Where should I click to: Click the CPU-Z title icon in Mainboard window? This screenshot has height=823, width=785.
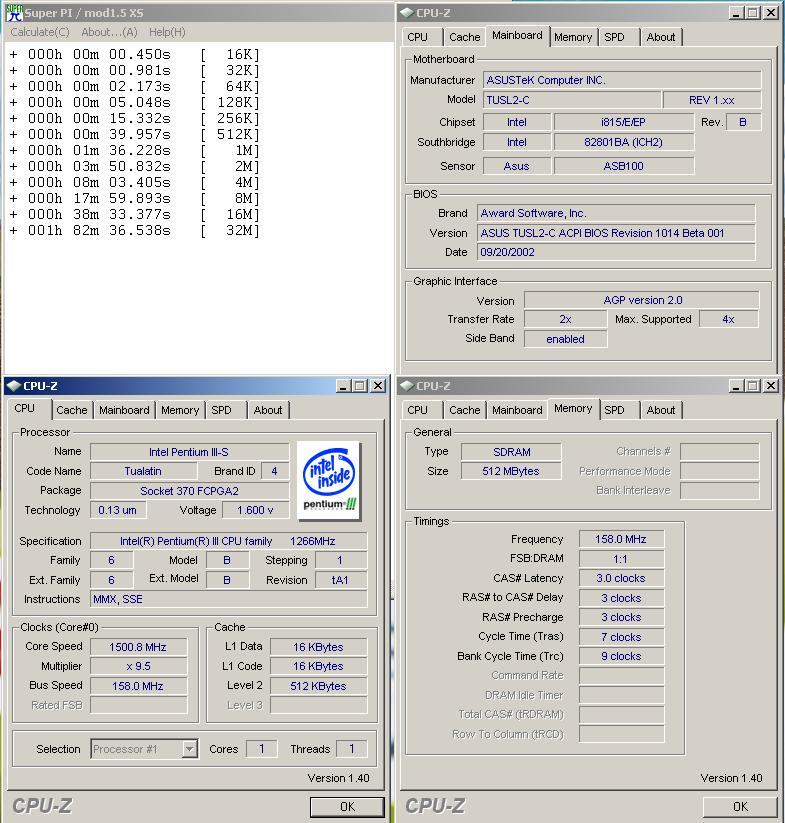tap(407, 13)
